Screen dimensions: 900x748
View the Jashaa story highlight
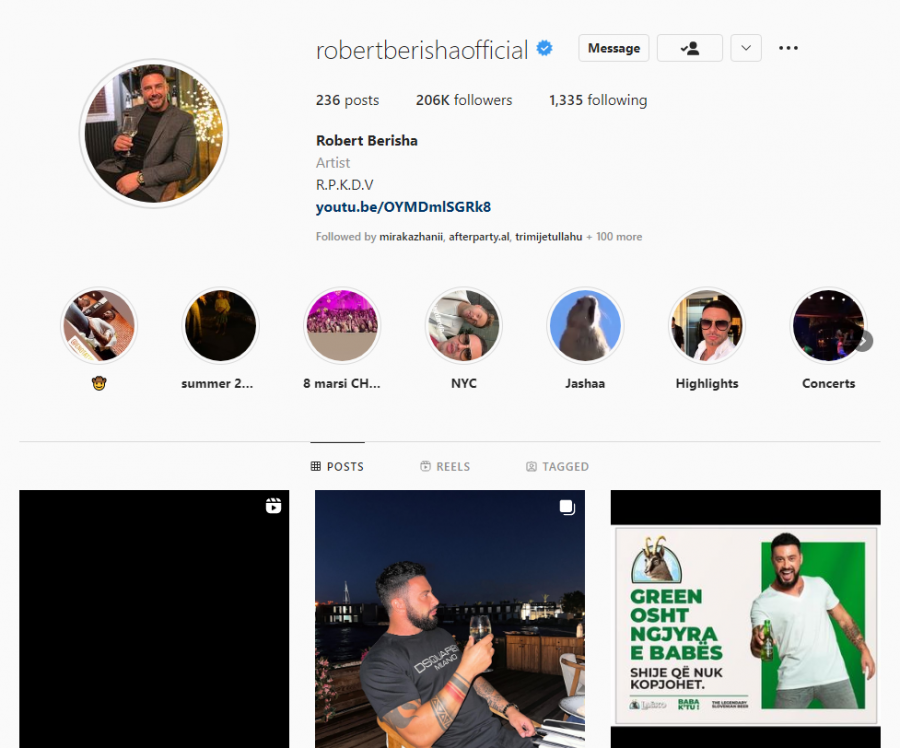click(585, 325)
